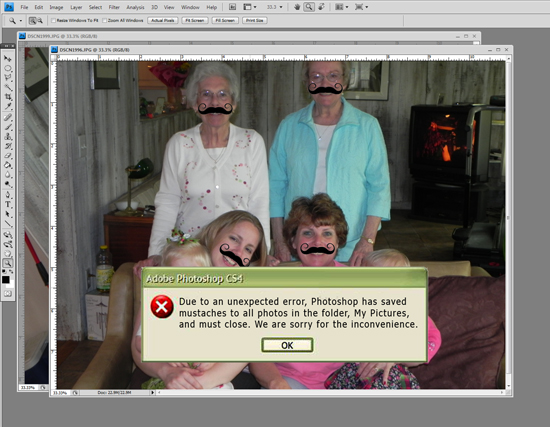Select the Crop tool

tap(8, 96)
